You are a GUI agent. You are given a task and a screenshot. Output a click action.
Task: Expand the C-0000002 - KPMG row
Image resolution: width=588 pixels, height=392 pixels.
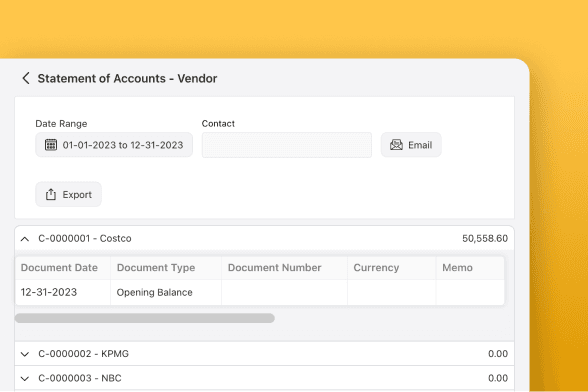click(x=25, y=354)
